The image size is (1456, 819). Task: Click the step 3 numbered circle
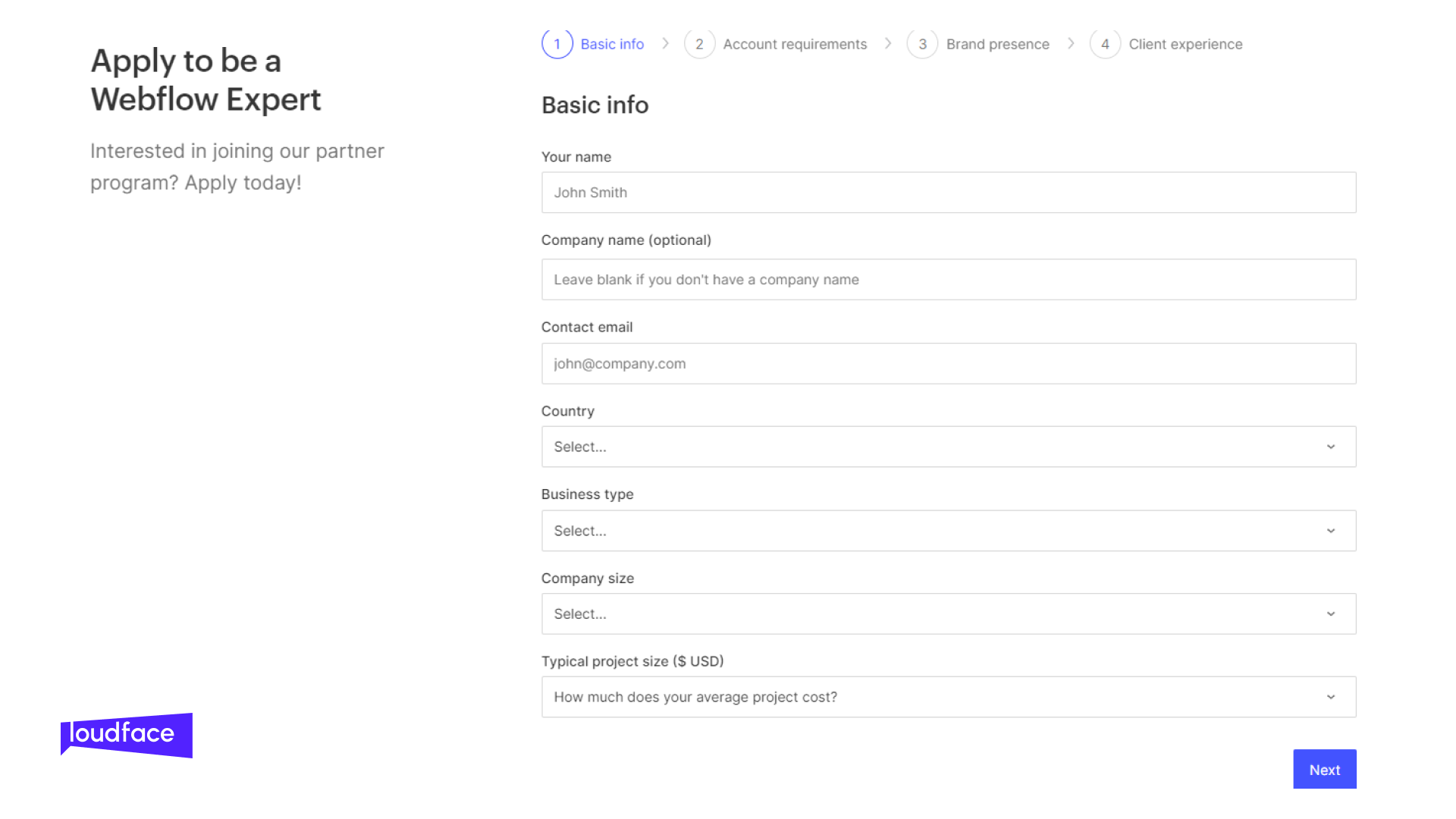[x=922, y=44]
